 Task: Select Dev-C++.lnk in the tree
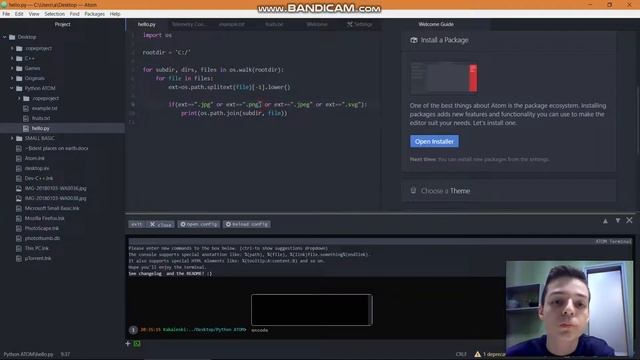(x=39, y=178)
